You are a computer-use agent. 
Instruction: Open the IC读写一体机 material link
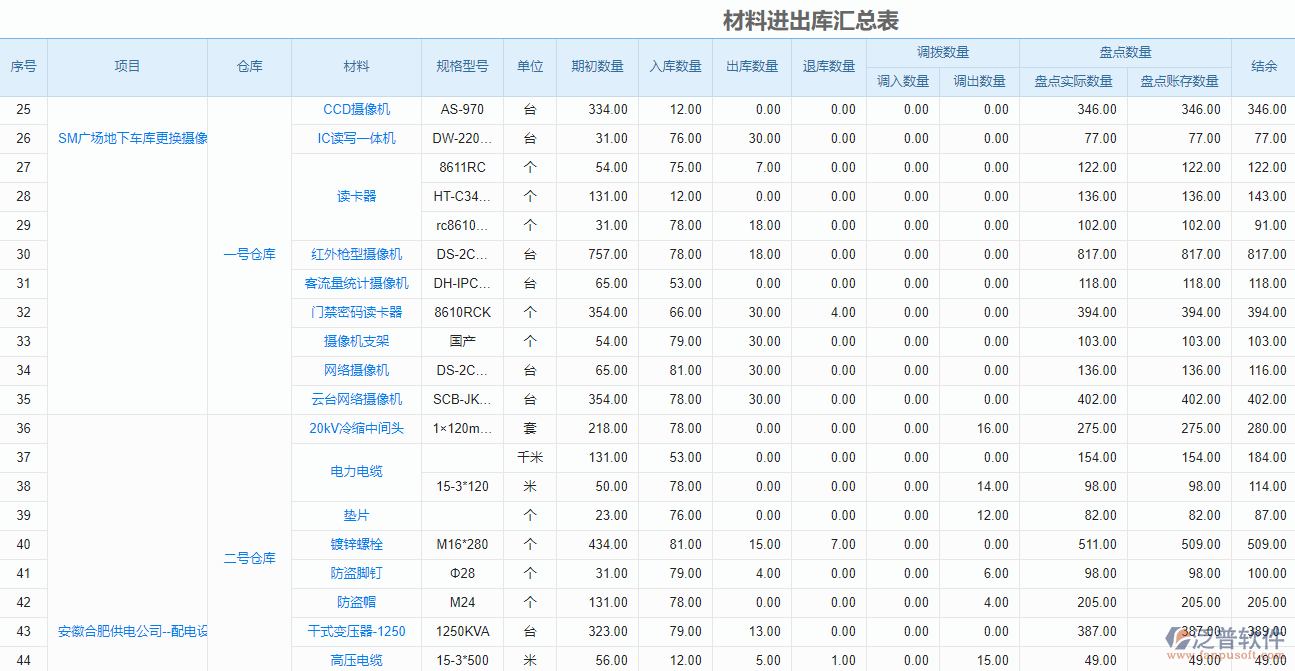coord(355,138)
